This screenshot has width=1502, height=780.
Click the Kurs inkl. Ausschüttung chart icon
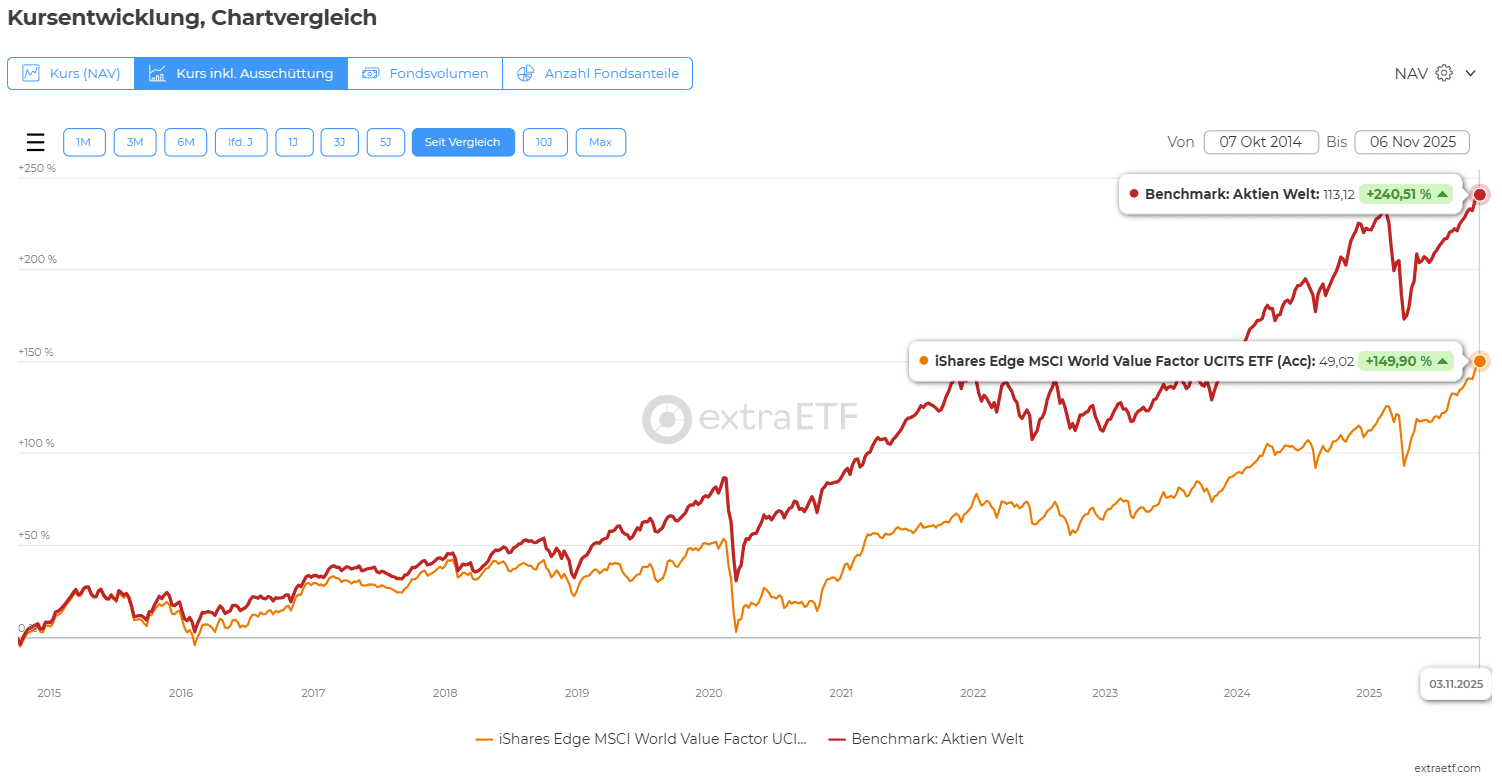click(x=157, y=73)
